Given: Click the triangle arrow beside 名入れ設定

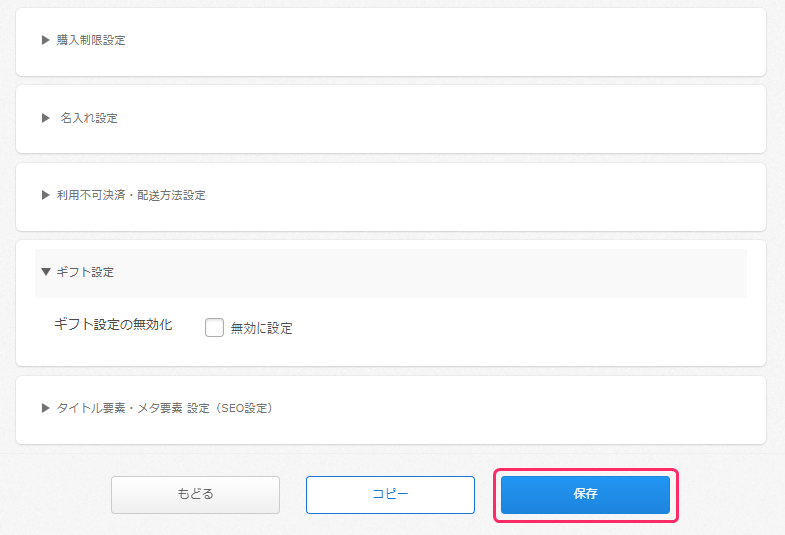Looking at the screenshot, I should (x=45, y=118).
